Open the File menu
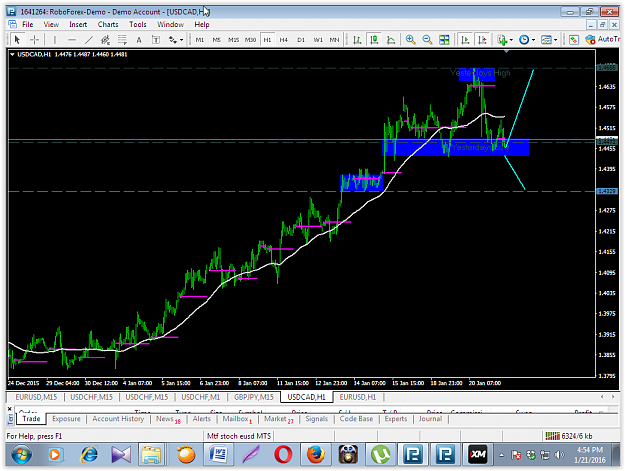The image size is (625, 471). pyautogui.click(x=28, y=24)
